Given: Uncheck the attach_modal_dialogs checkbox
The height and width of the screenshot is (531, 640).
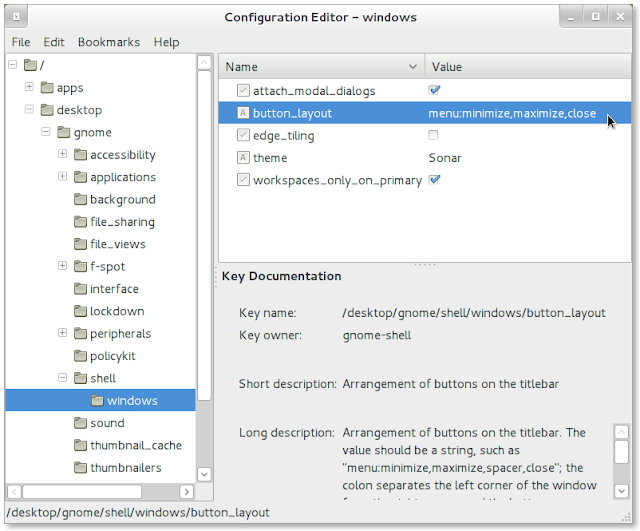Looking at the screenshot, I should 434,91.
